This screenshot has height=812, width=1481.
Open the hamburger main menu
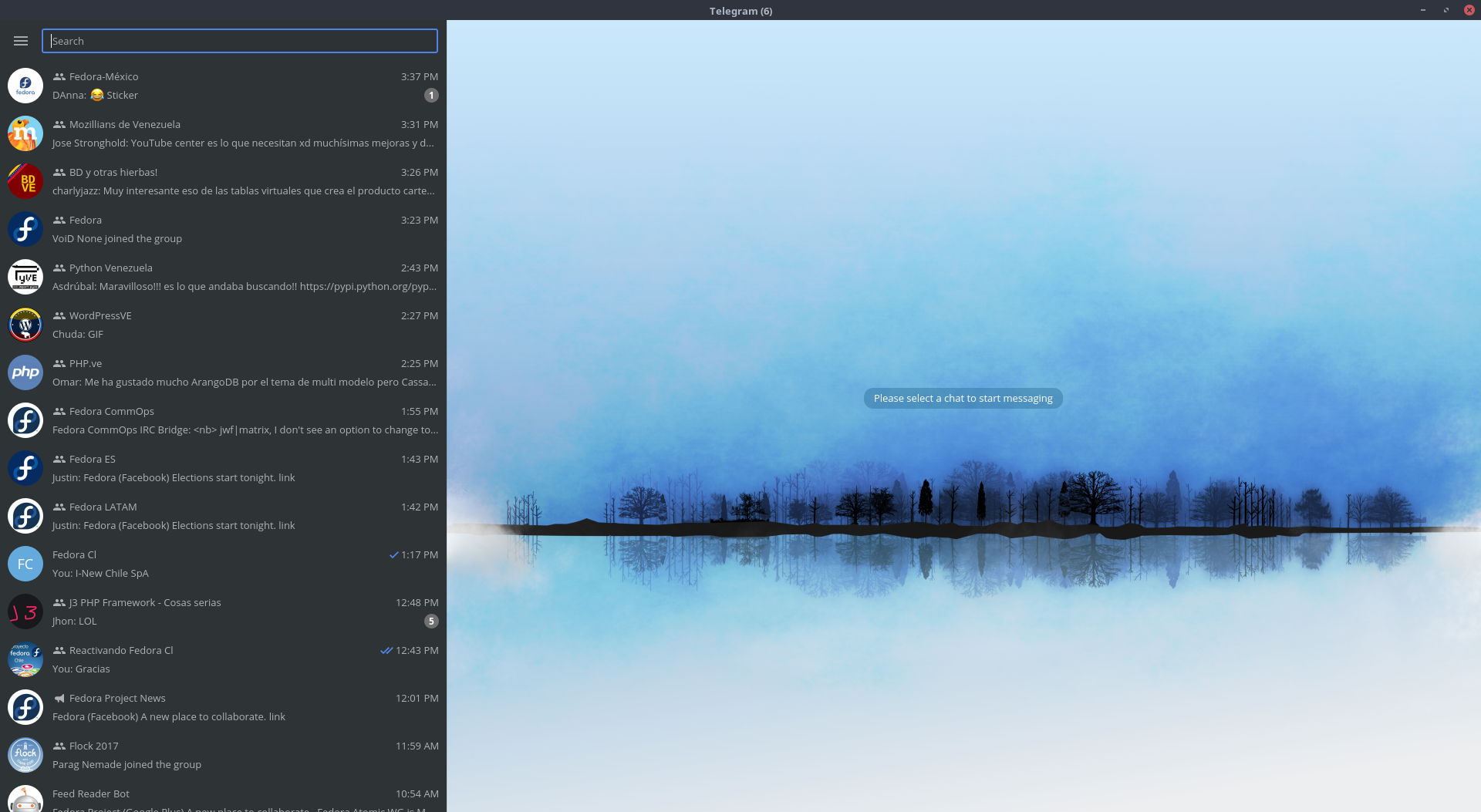[x=21, y=41]
